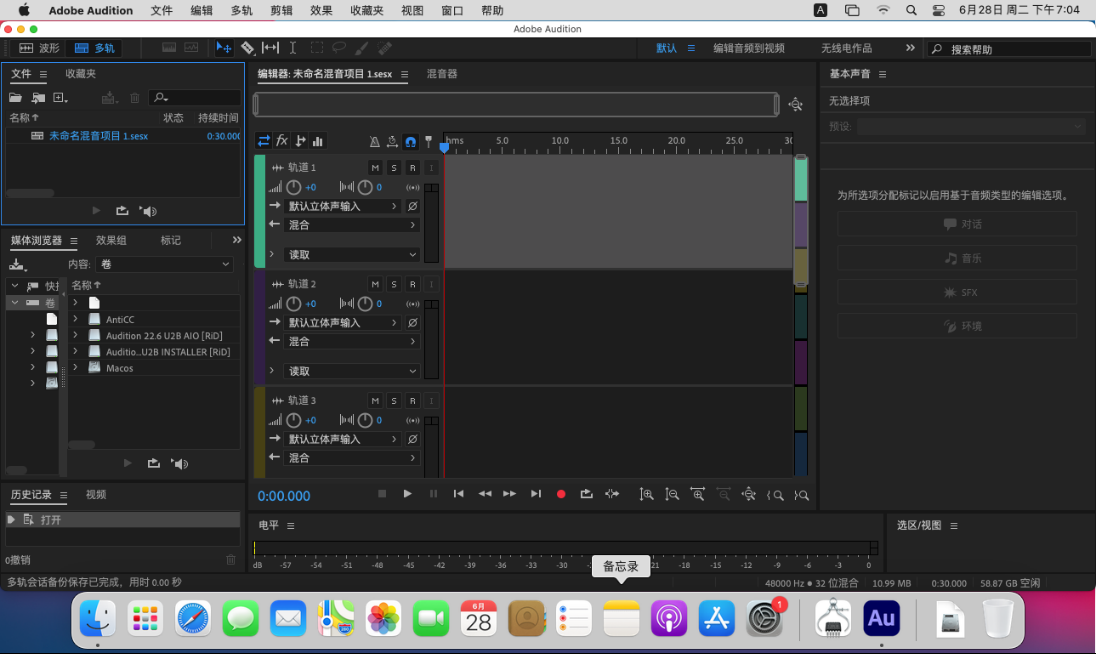Open 轨道 1 默认立体声输入 input dropdown

(342, 206)
